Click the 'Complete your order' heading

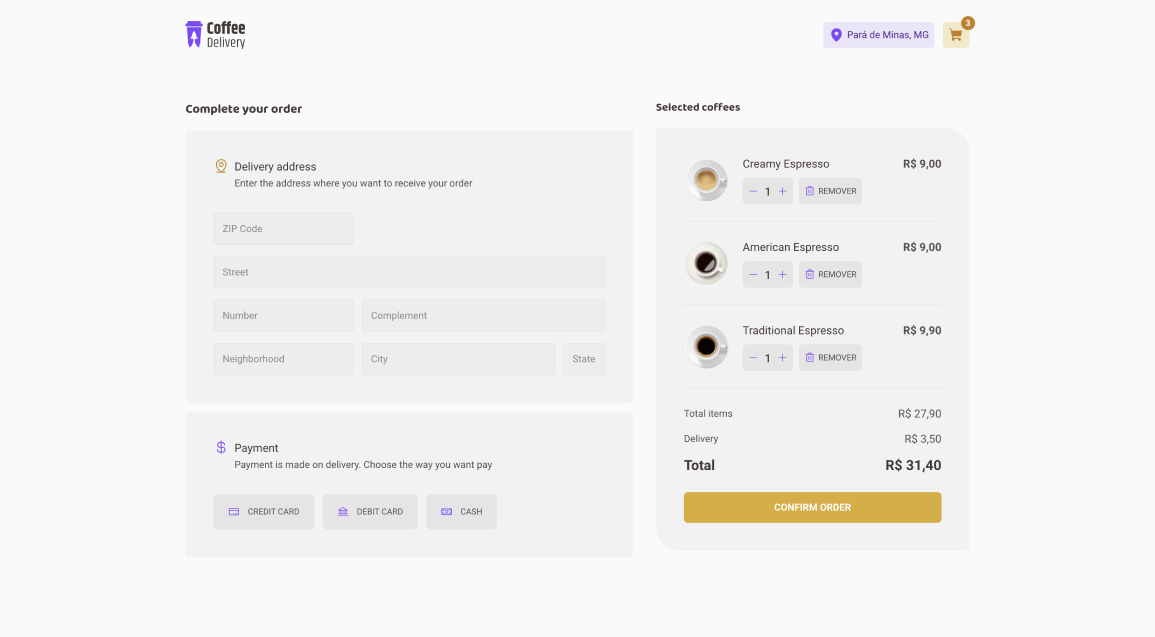244,109
